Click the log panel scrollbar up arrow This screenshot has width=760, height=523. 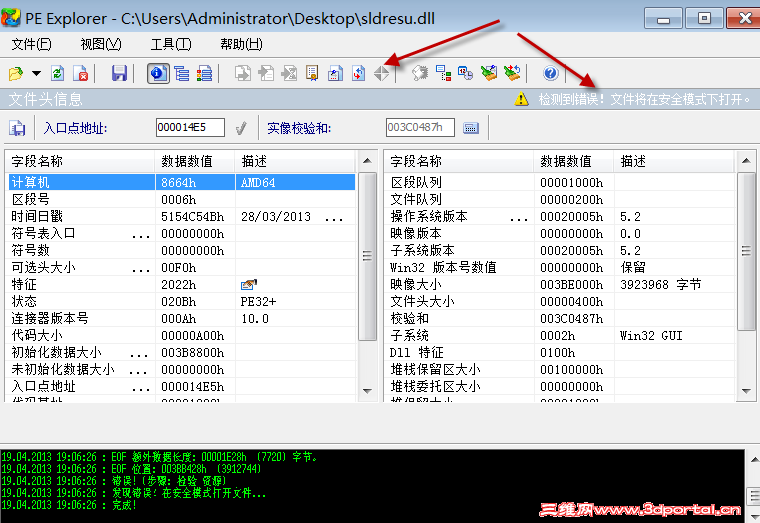755,459
